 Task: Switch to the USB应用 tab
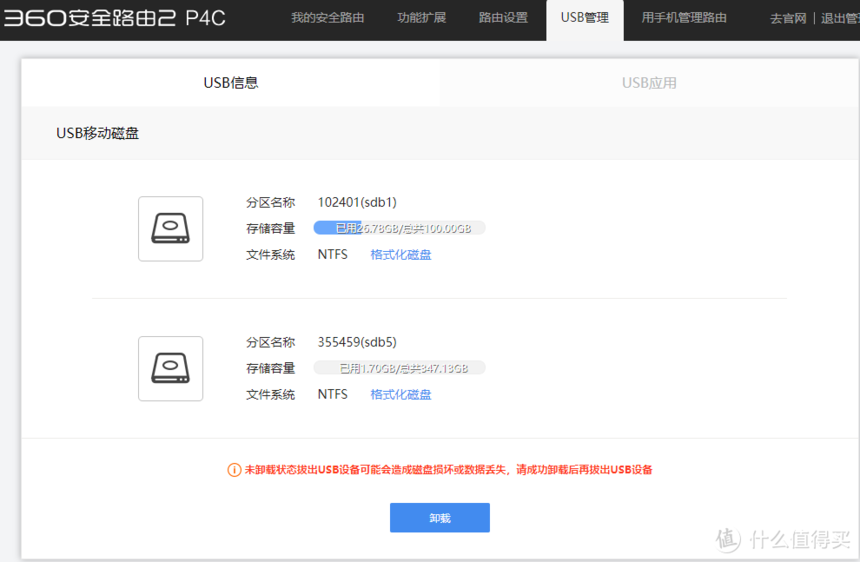click(649, 83)
